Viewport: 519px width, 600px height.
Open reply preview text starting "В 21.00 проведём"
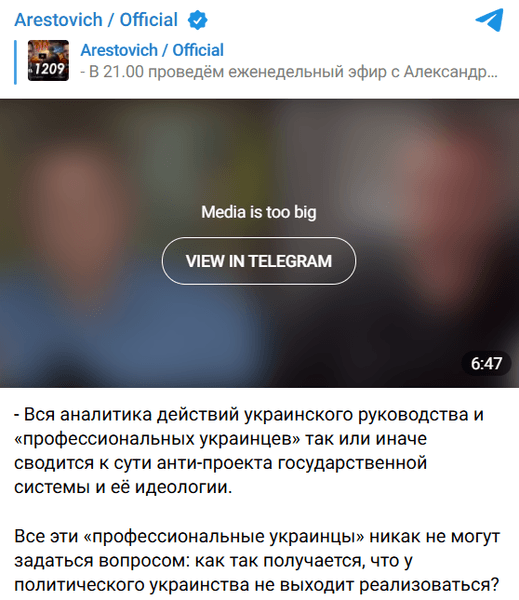[x=289, y=72]
